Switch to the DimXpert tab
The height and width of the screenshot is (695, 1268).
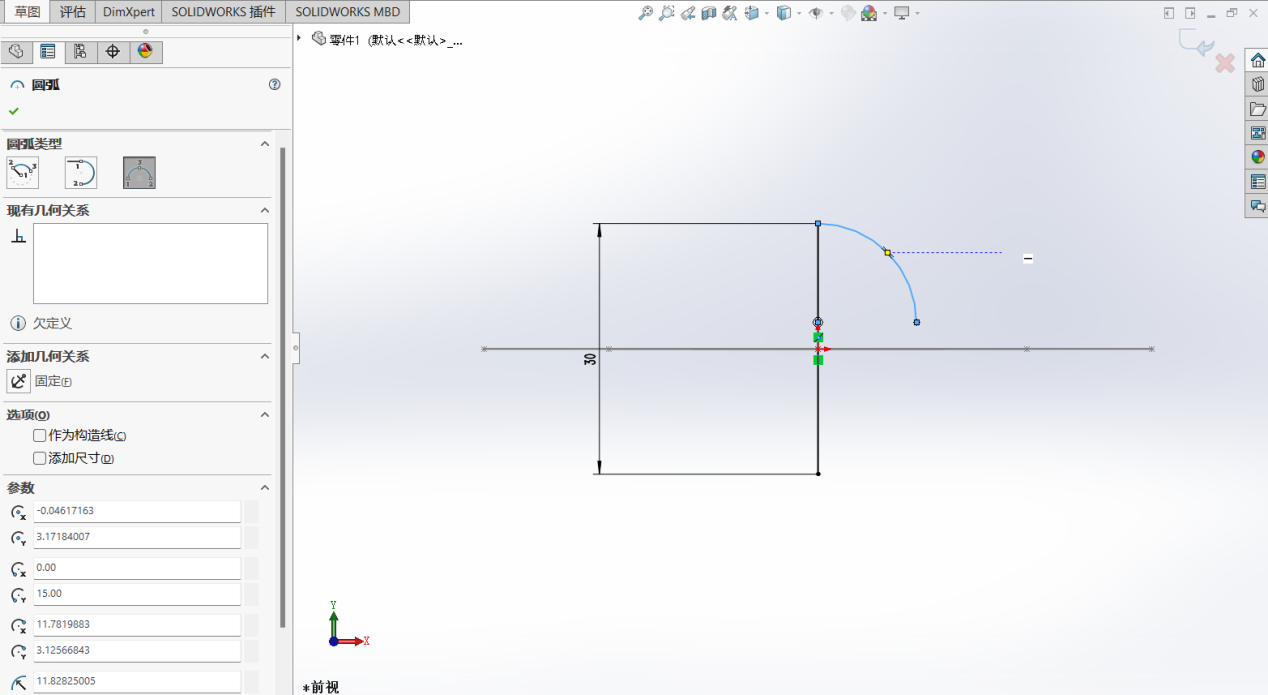pyautogui.click(x=129, y=12)
